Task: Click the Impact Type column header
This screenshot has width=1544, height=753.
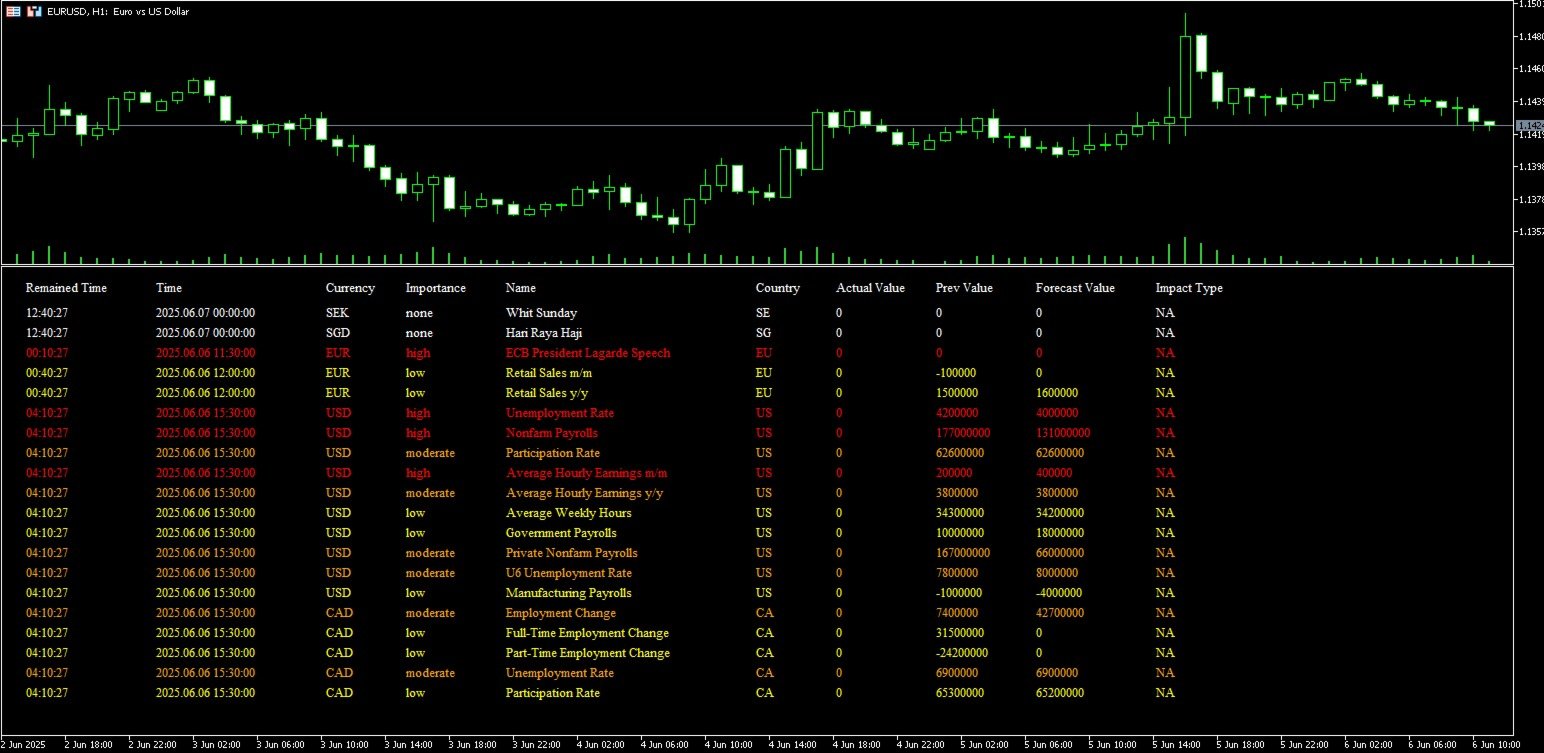Action: point(1189,288)
